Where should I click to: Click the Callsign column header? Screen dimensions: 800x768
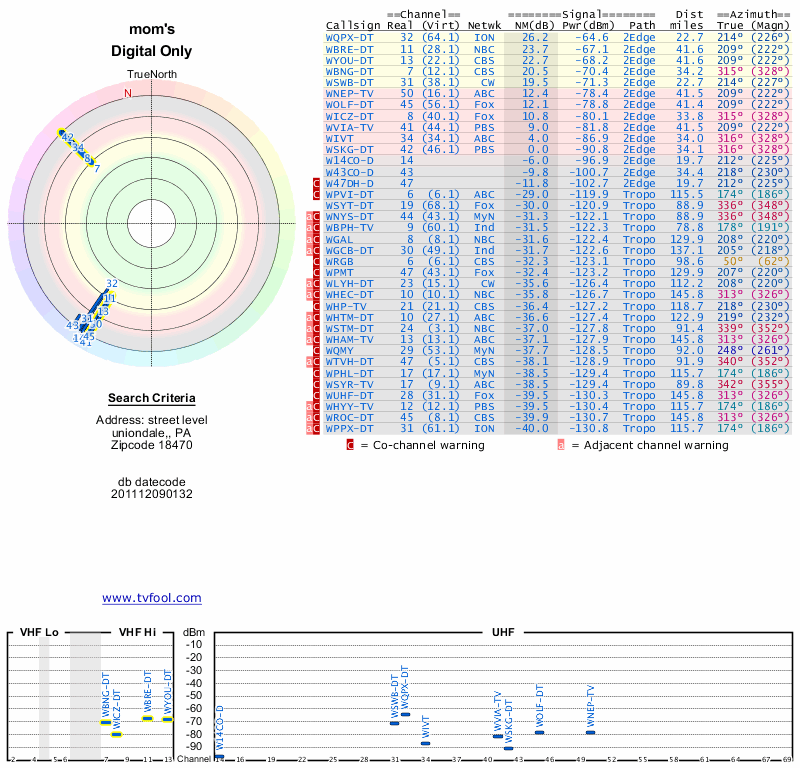[x=353, y=25]
